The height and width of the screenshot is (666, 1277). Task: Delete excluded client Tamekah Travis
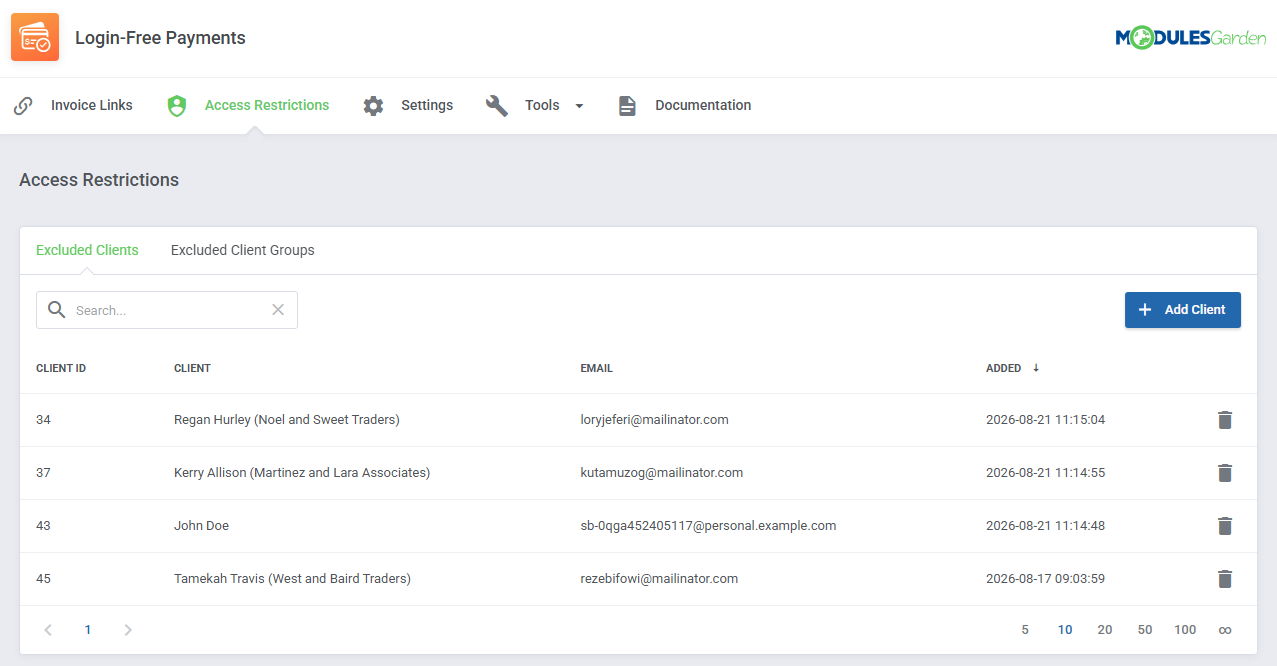pos(1225,579)
